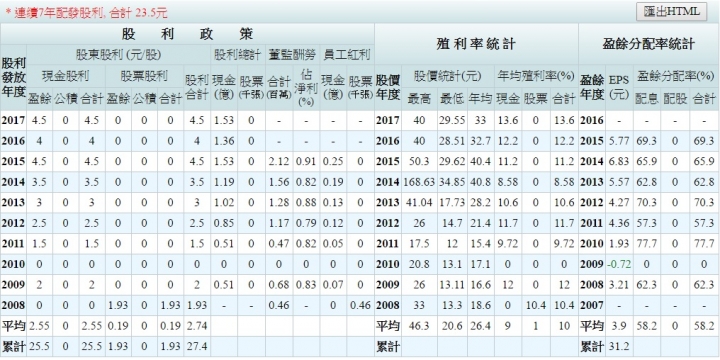Click the 年均殖利率(%) header
720x360 pixels.
tap(536, 76)
